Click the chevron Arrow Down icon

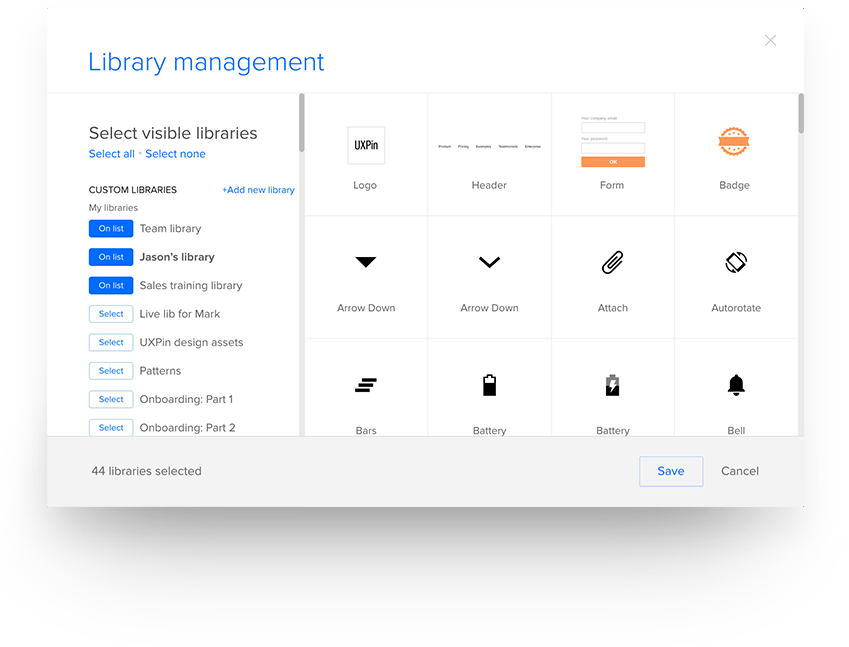click(489, 262)
